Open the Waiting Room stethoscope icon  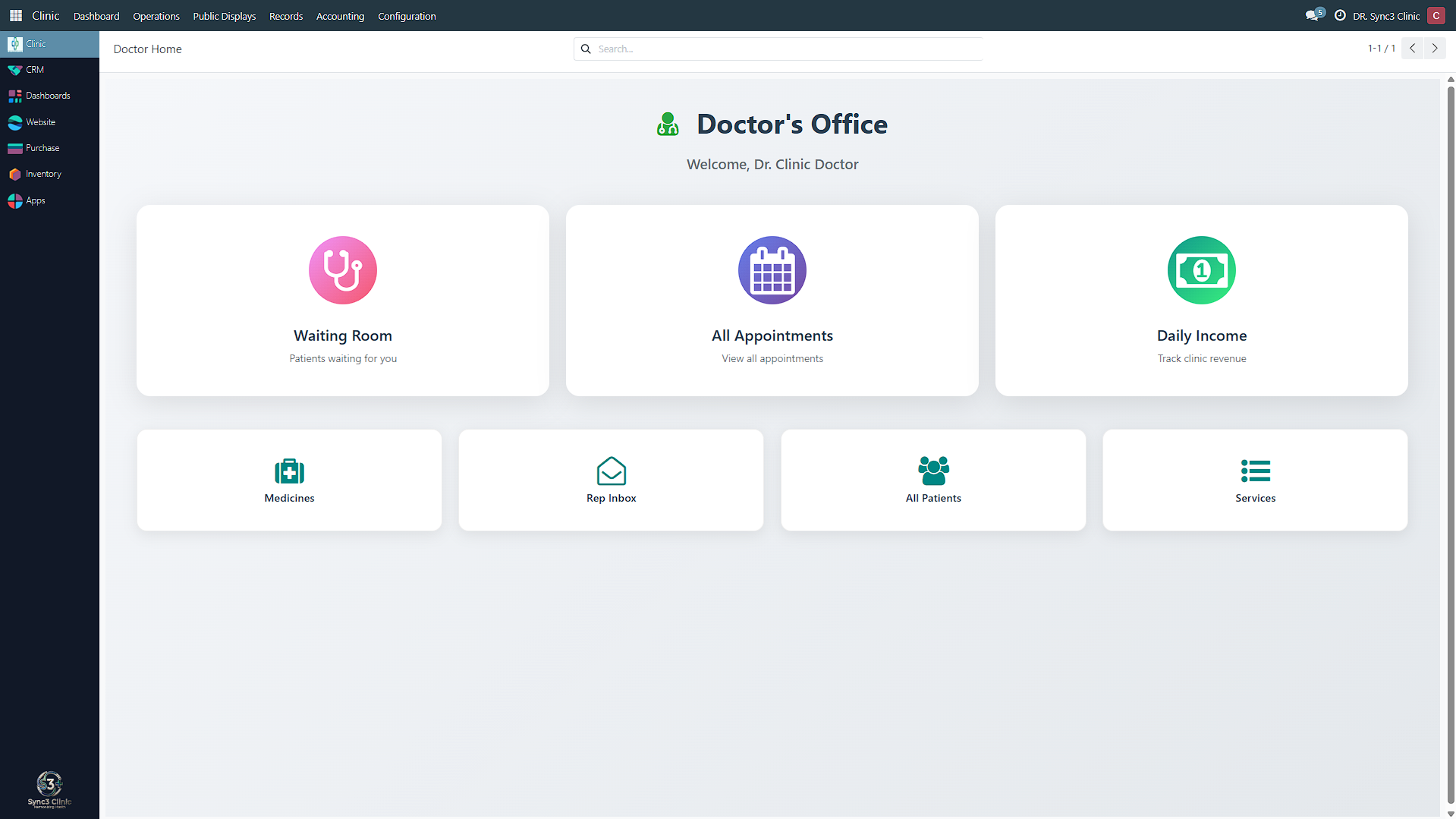click(x=342, y=270)
